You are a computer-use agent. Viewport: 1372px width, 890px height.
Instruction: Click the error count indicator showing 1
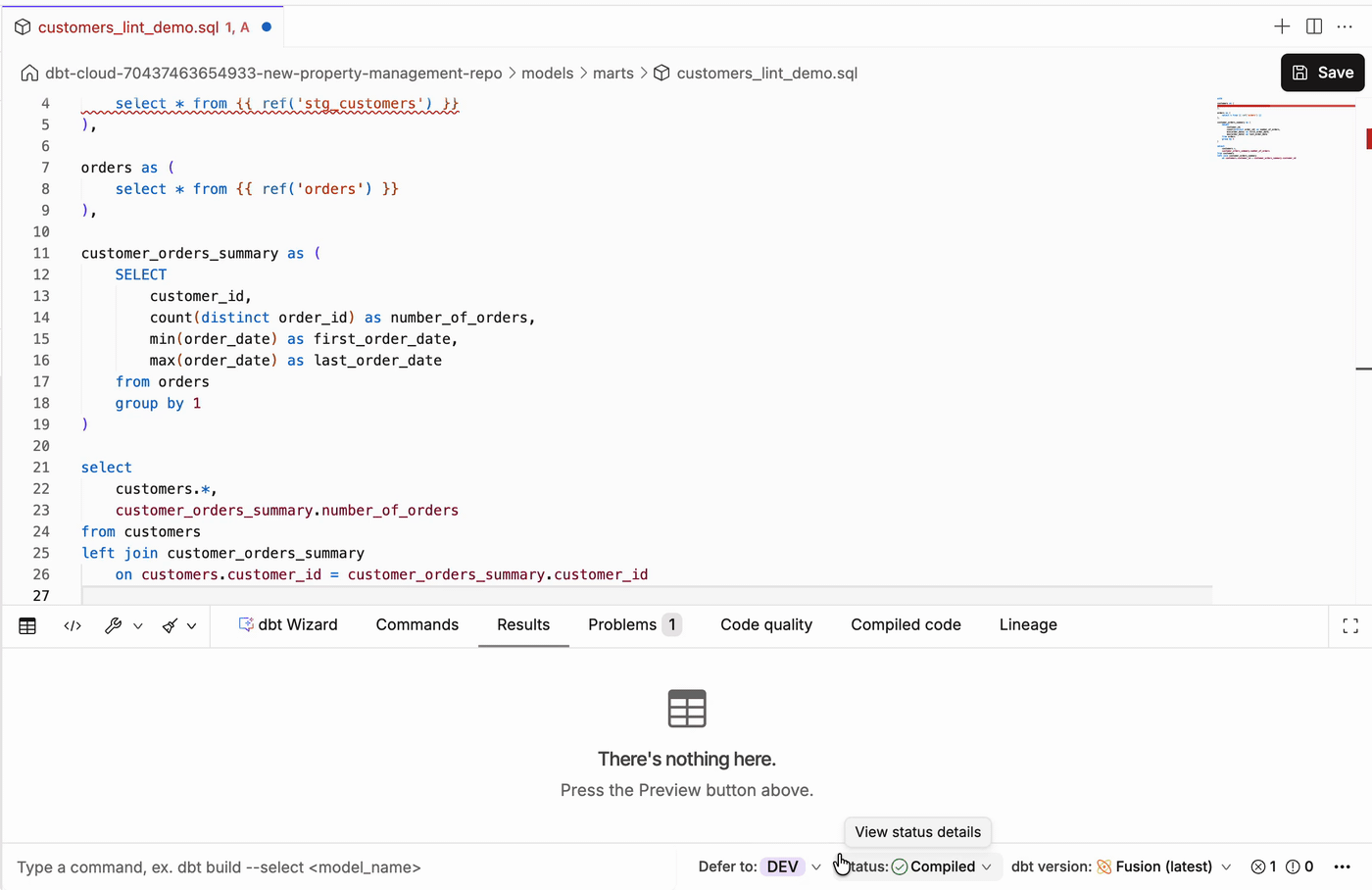[x=1263, y=866]
